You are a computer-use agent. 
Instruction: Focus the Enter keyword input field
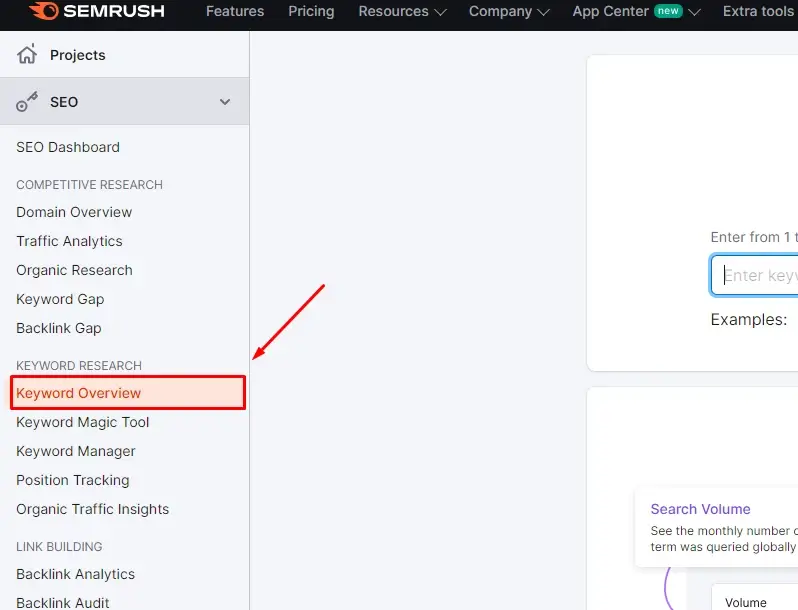pos(754,275)
